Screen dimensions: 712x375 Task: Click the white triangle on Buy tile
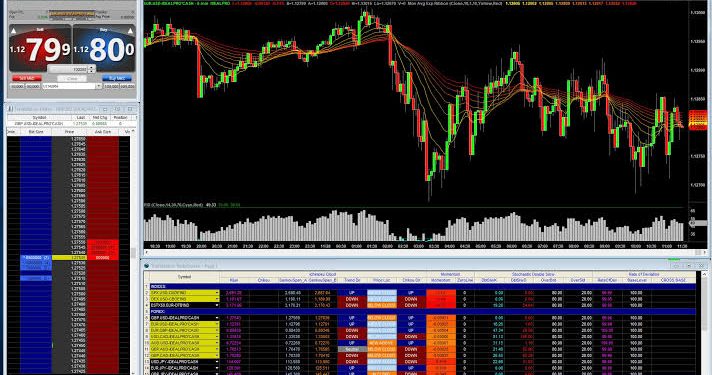click(x=130, y=31)
